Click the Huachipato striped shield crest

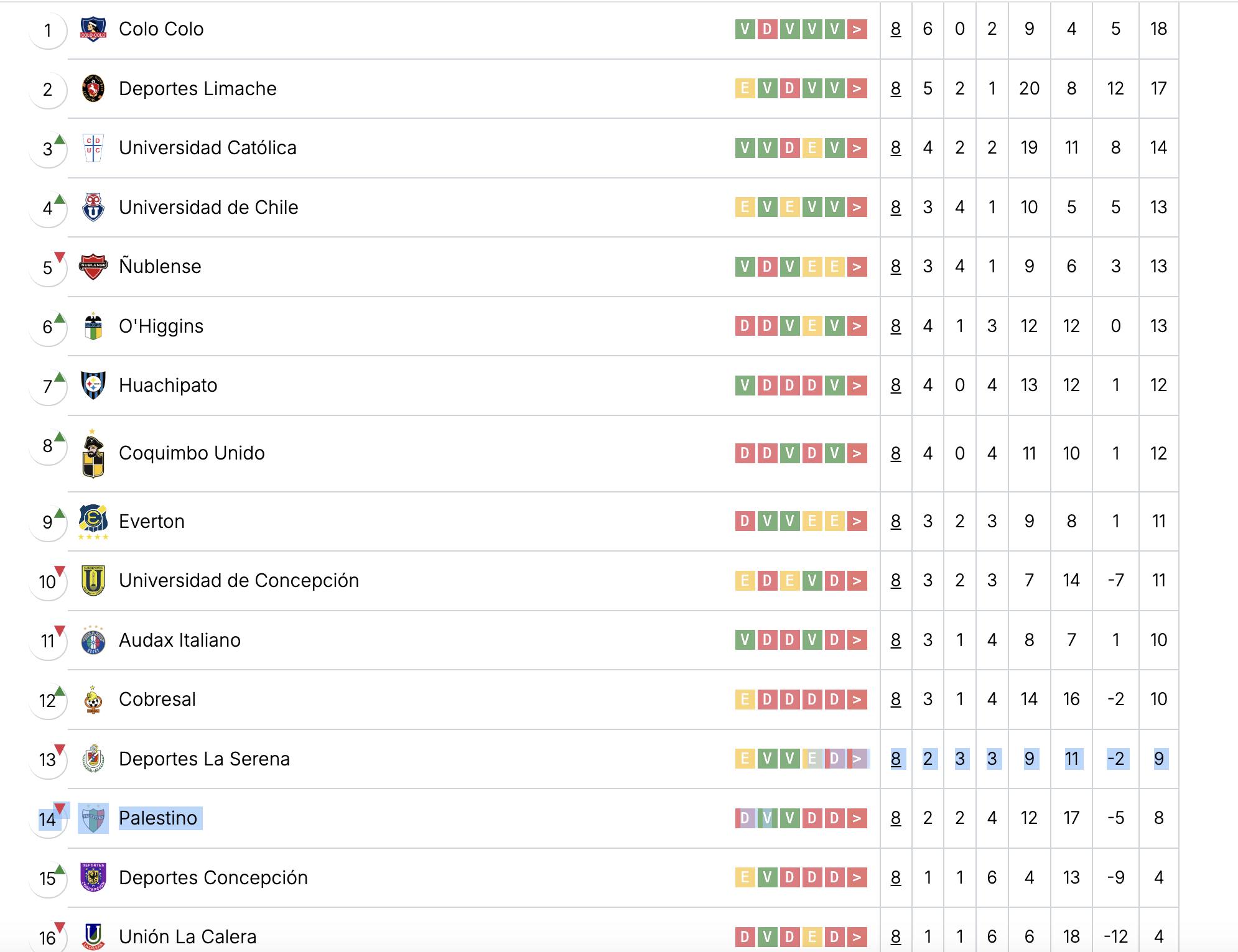(93, 386)
